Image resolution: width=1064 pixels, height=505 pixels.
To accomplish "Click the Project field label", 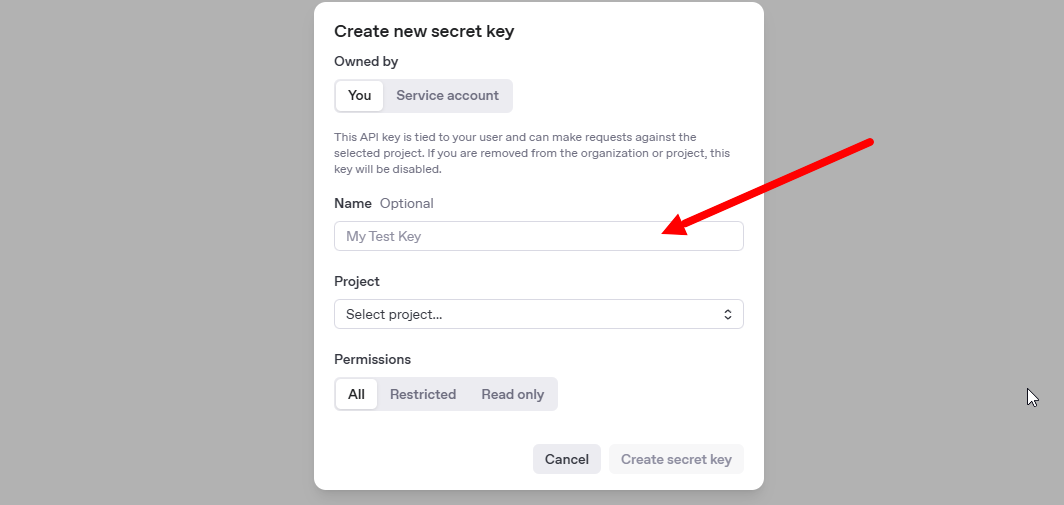I will coord(357,281).
